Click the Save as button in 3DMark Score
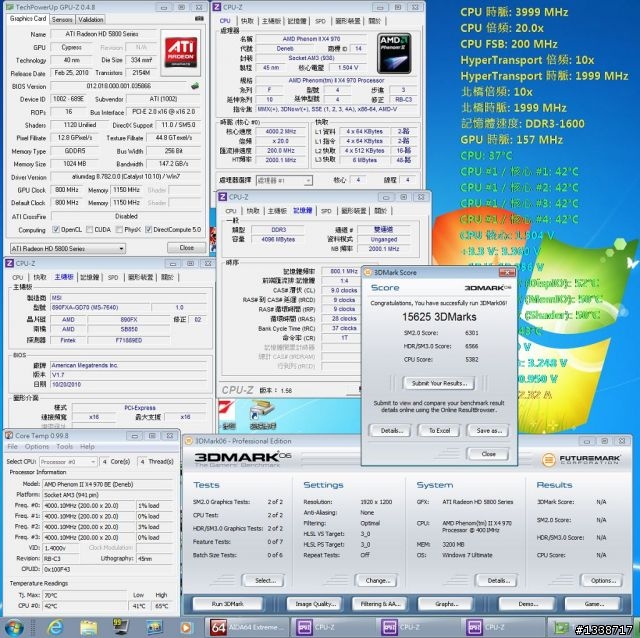 (488, 430)
